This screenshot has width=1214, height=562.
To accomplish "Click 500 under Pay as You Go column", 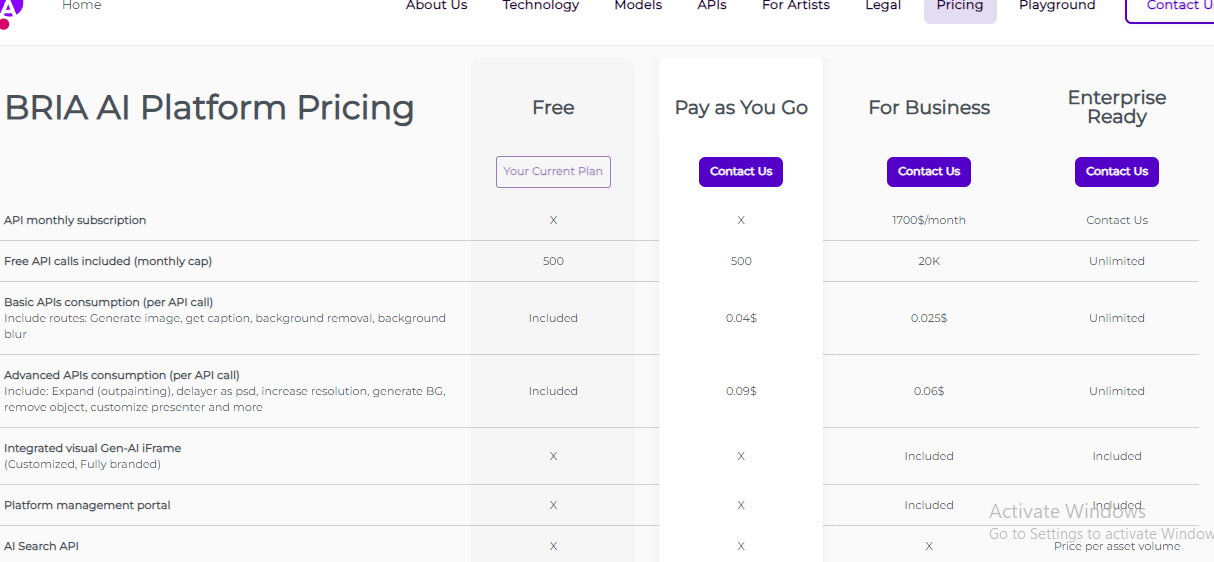I will [741, 261].
